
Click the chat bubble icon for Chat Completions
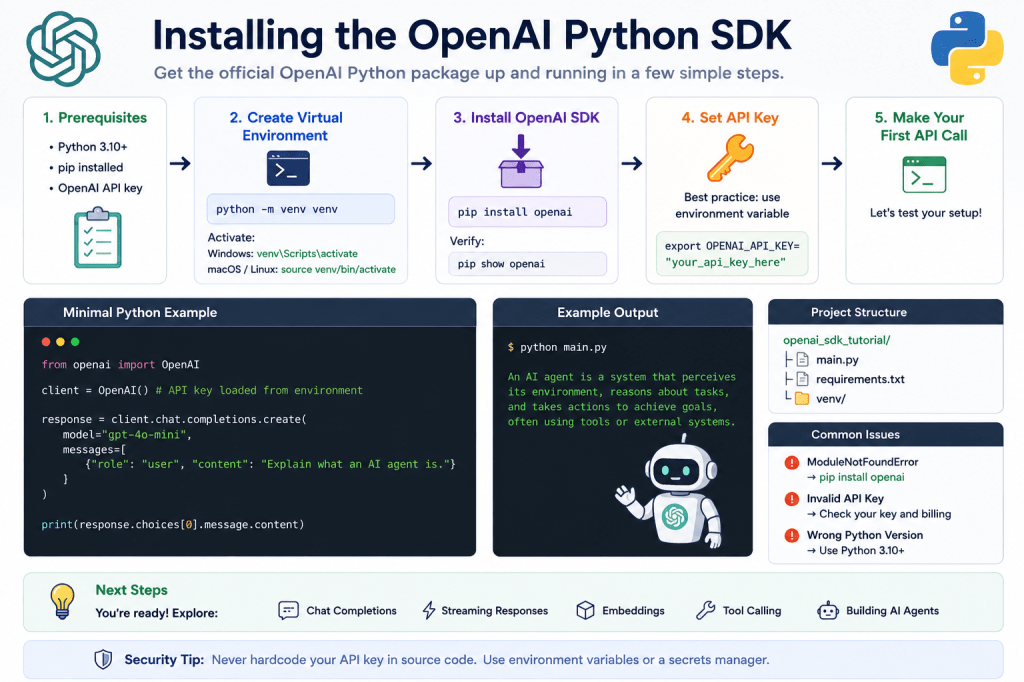click(288, 611)
